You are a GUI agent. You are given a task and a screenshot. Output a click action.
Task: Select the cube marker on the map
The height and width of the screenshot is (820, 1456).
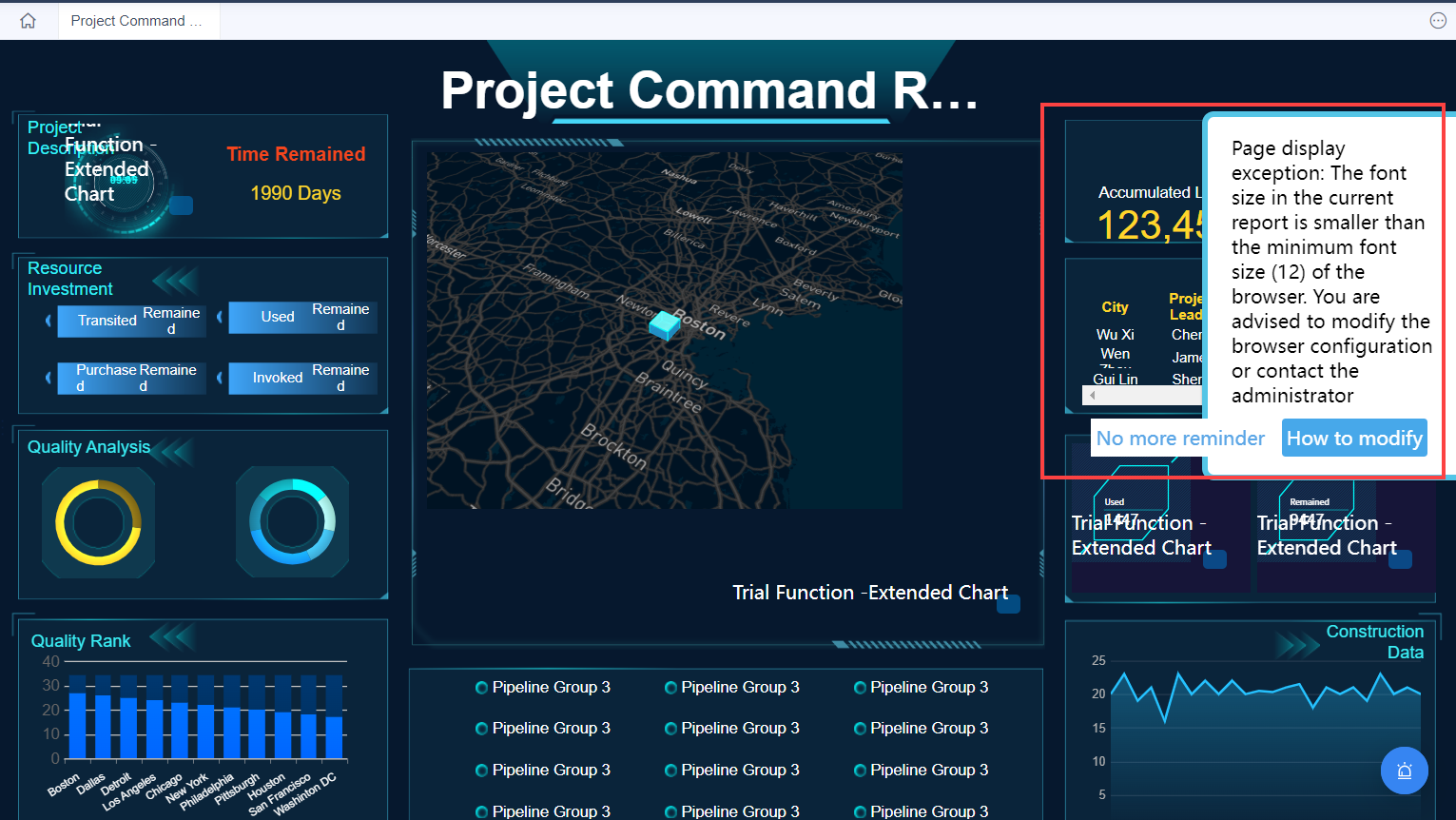point(665,324)
